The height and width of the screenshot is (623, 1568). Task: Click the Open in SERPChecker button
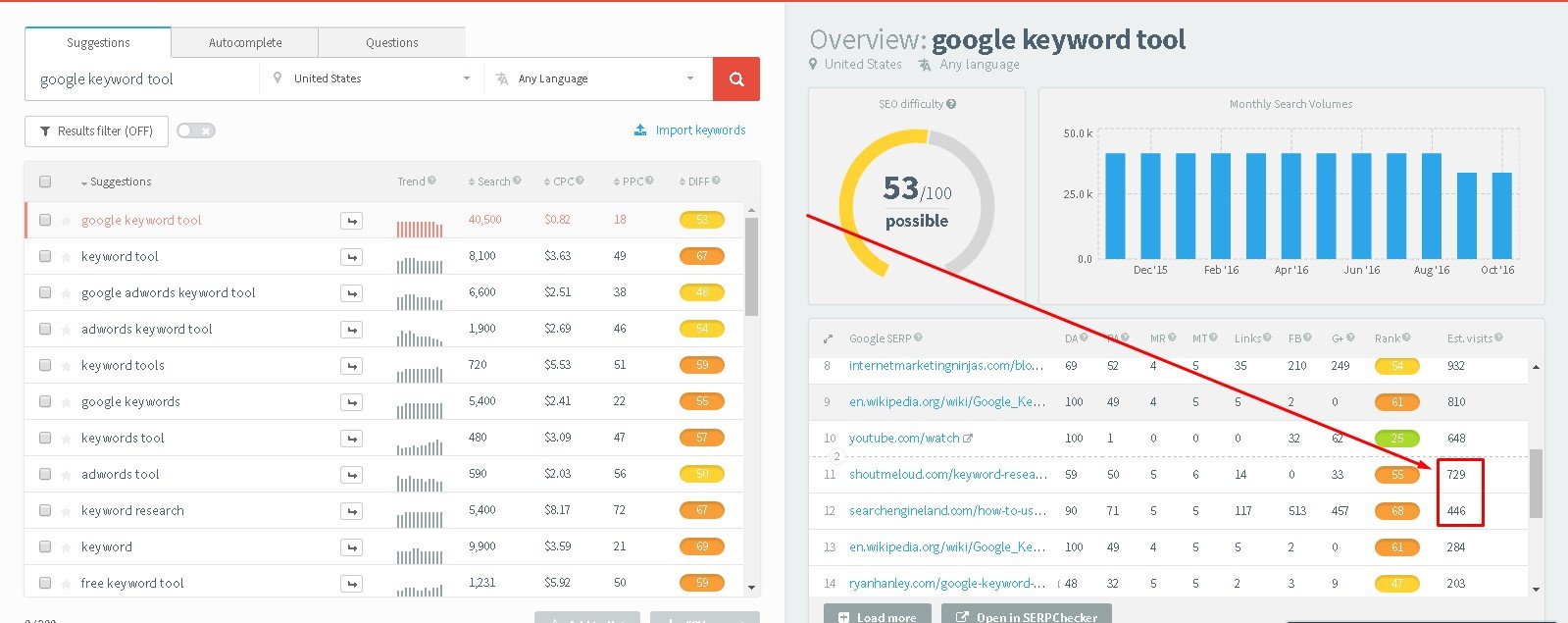(1027, 614)
